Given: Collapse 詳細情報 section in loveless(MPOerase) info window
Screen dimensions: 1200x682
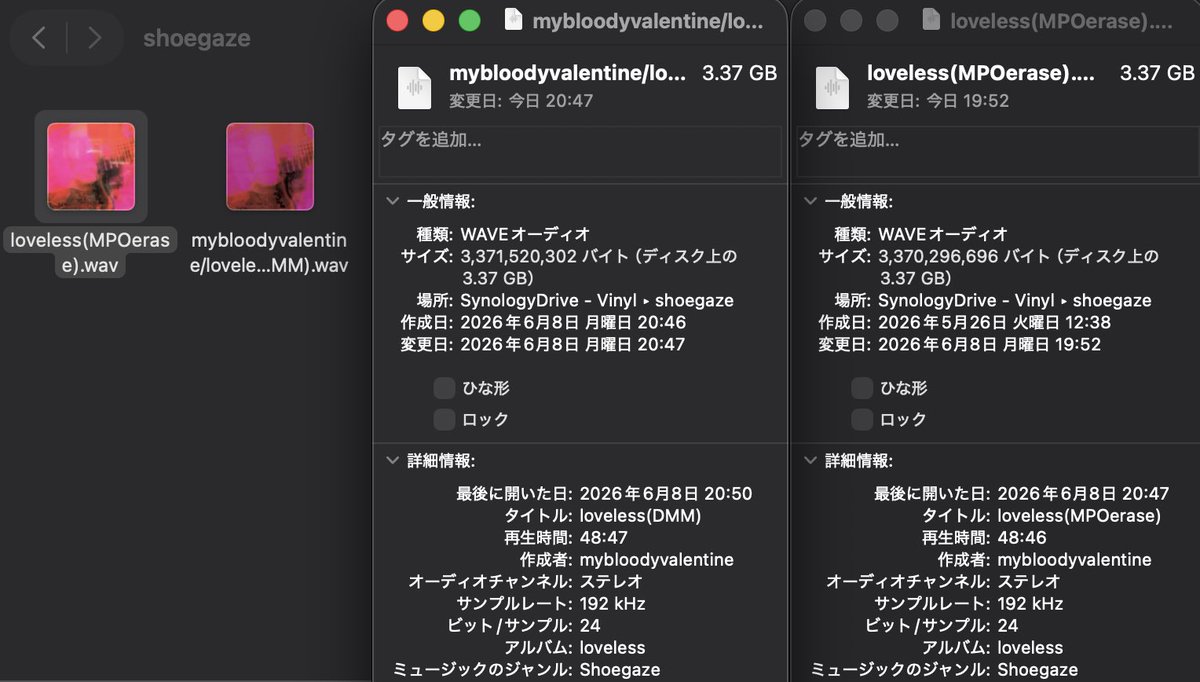Looking at the screenshot, I should pyautogui.click(x=810, y=461).
